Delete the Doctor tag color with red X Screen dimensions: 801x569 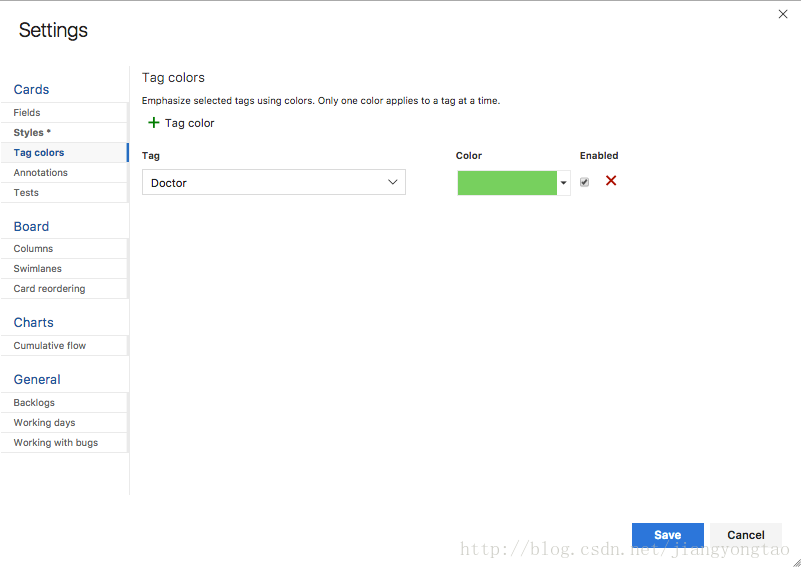(x=611, y=180)
